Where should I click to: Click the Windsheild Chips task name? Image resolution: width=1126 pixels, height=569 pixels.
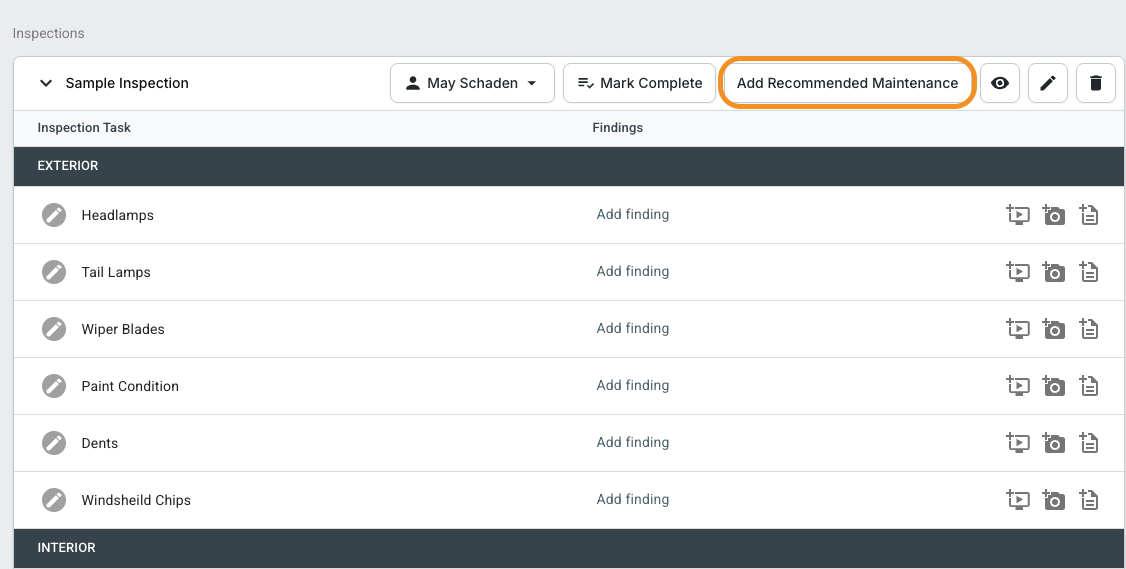[x=136, y=500]
